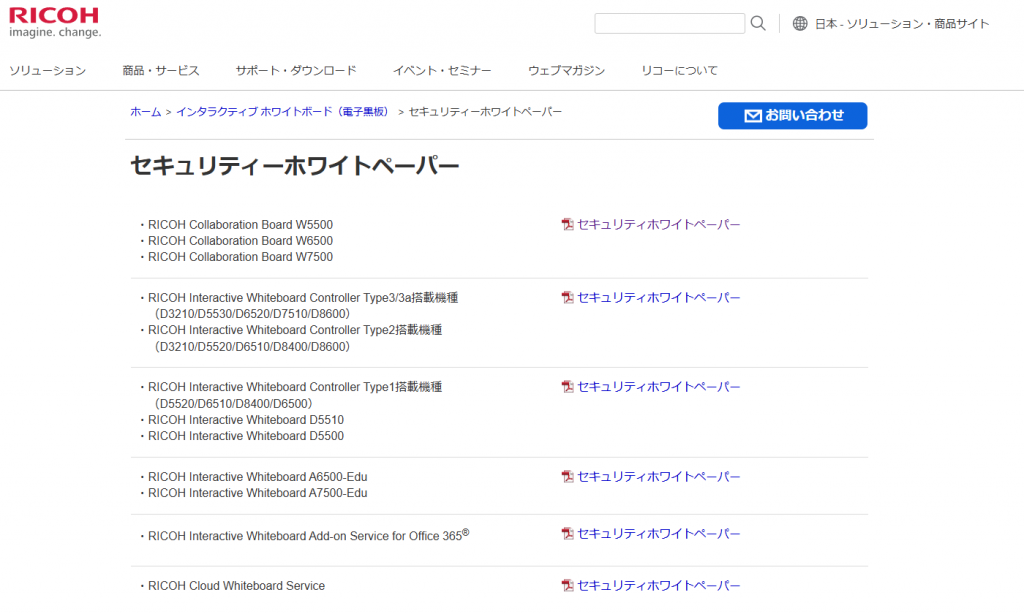1024x614 pixels.
Task: Click PDF icon for Controller Type1 row
Action: tap(568, 387)
